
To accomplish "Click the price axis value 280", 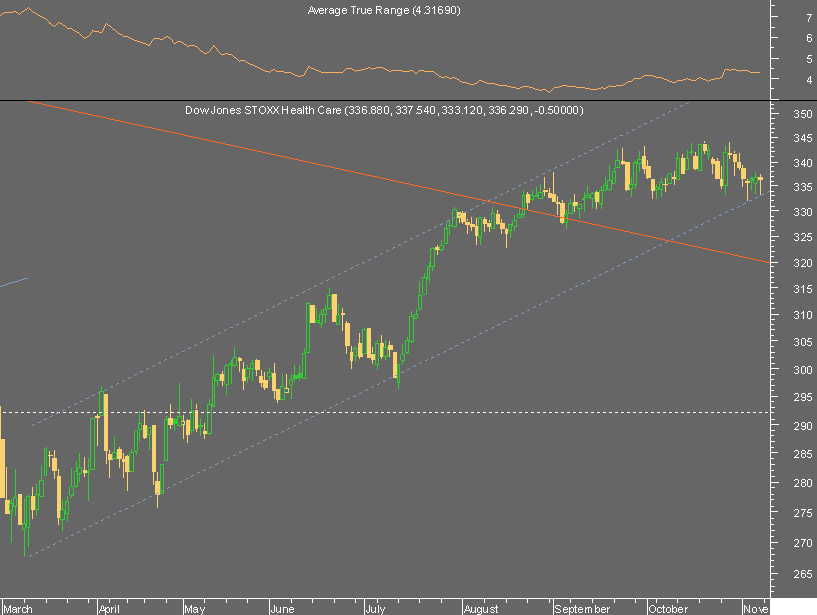I will tap(802, 483).
